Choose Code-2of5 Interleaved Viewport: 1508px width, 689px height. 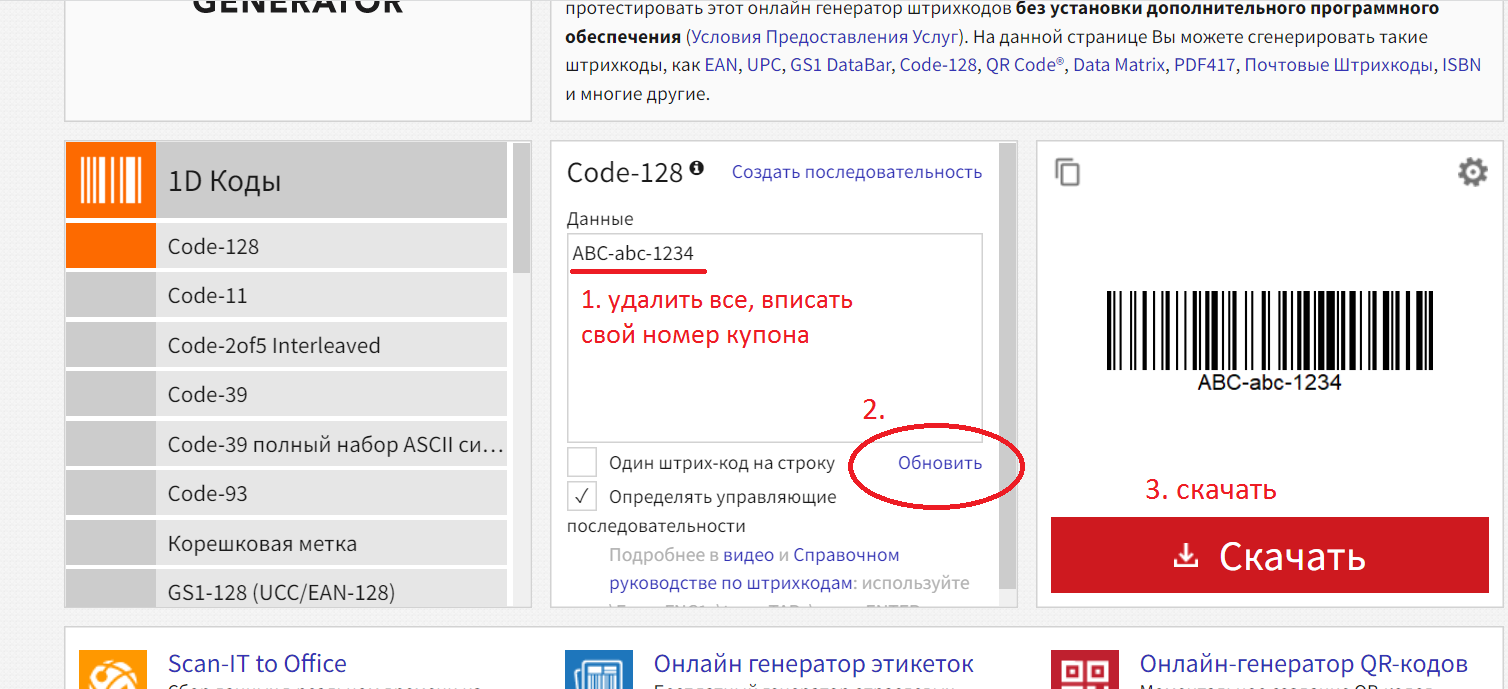287,346
